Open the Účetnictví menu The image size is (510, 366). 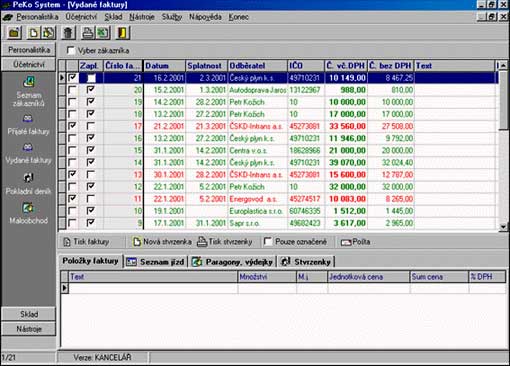pyautogui.click(x=81, y=17)
